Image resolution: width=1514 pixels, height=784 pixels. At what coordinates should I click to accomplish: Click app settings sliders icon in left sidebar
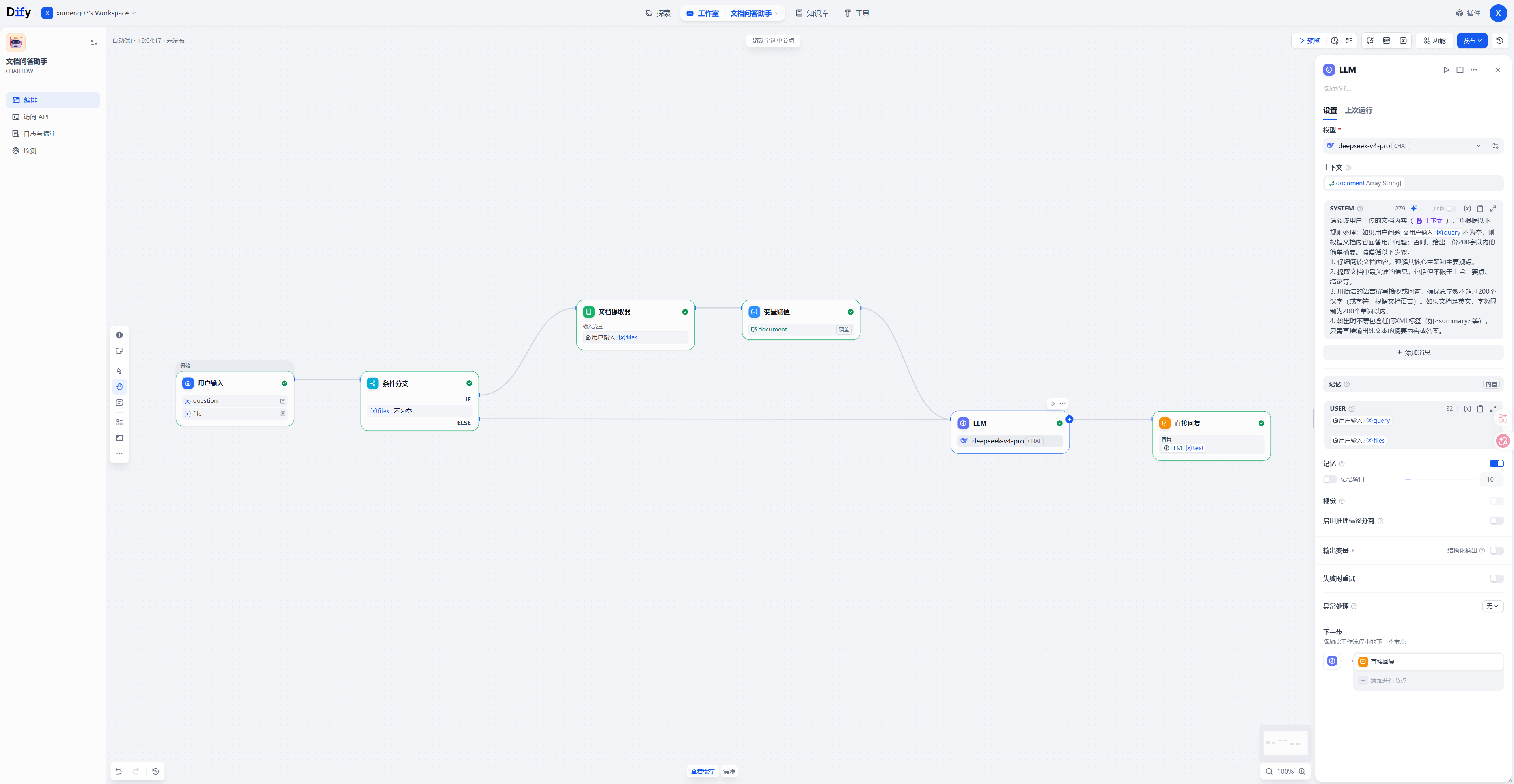pos(94,42)
